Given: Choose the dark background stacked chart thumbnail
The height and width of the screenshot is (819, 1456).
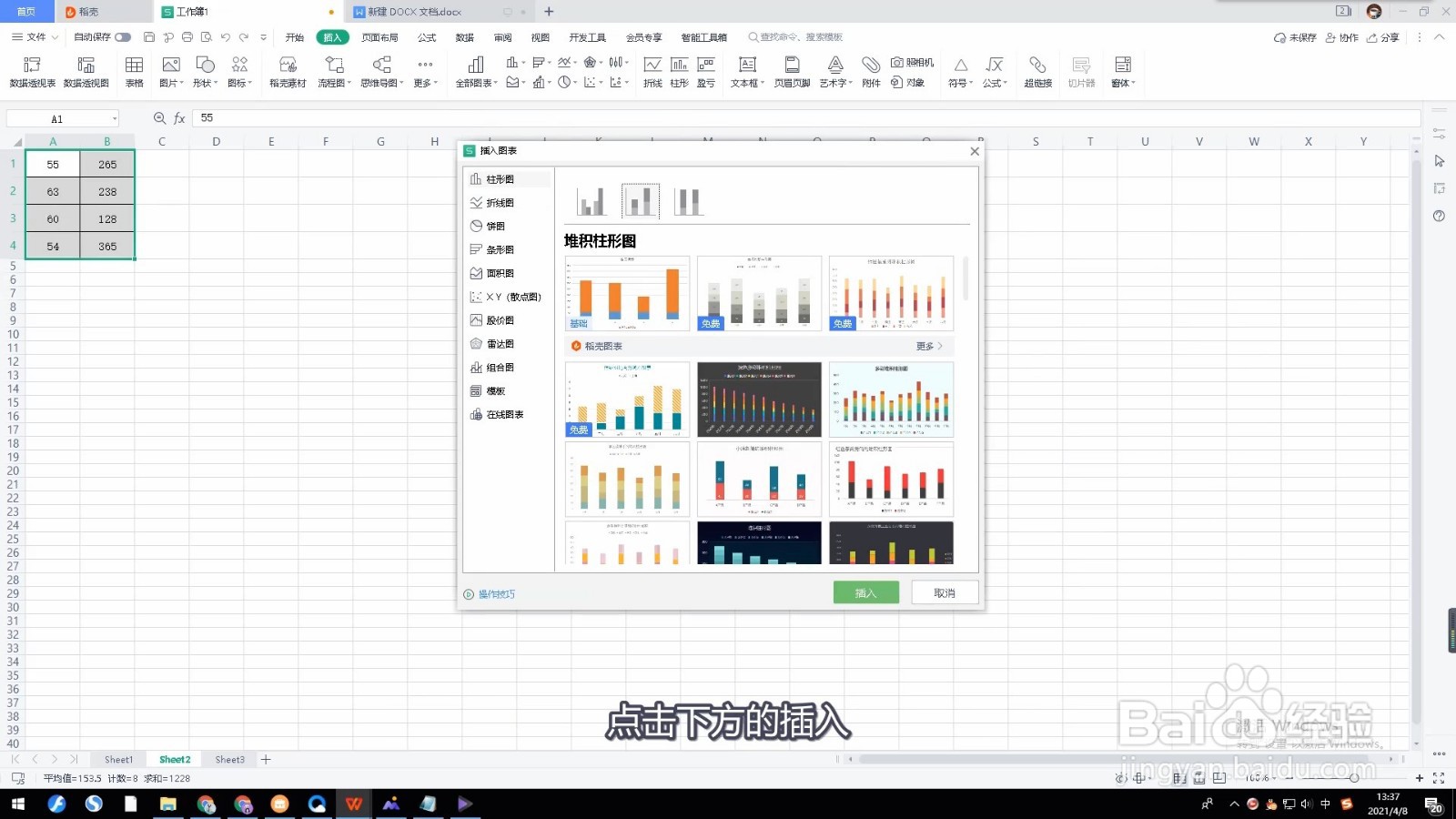Looking at the screenshot, I should pyautogui.click(x=759, y=399).
